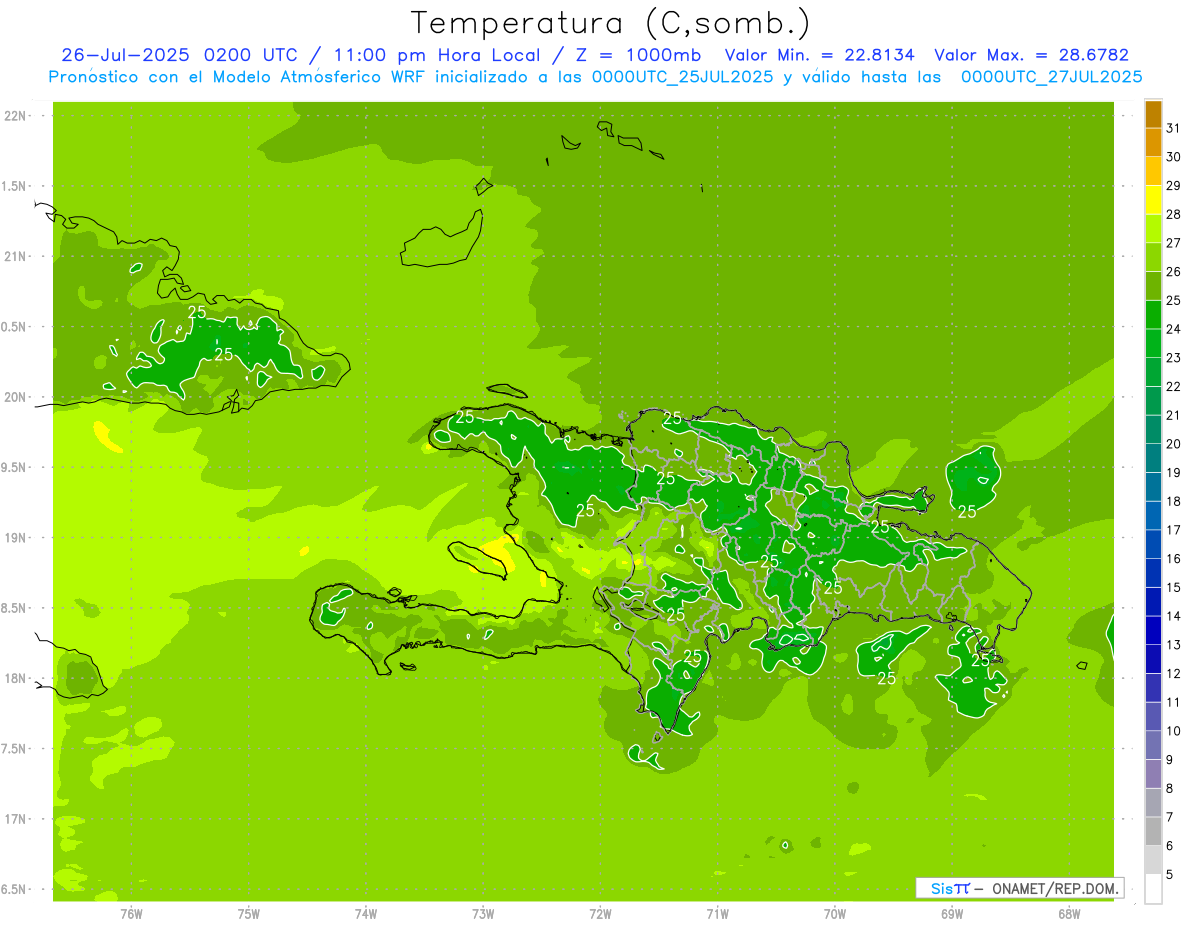The width and height of the screenshot is (1200, 927).
Task: Pick the white legend swatch below 5
Action: tap(1153, 889)
